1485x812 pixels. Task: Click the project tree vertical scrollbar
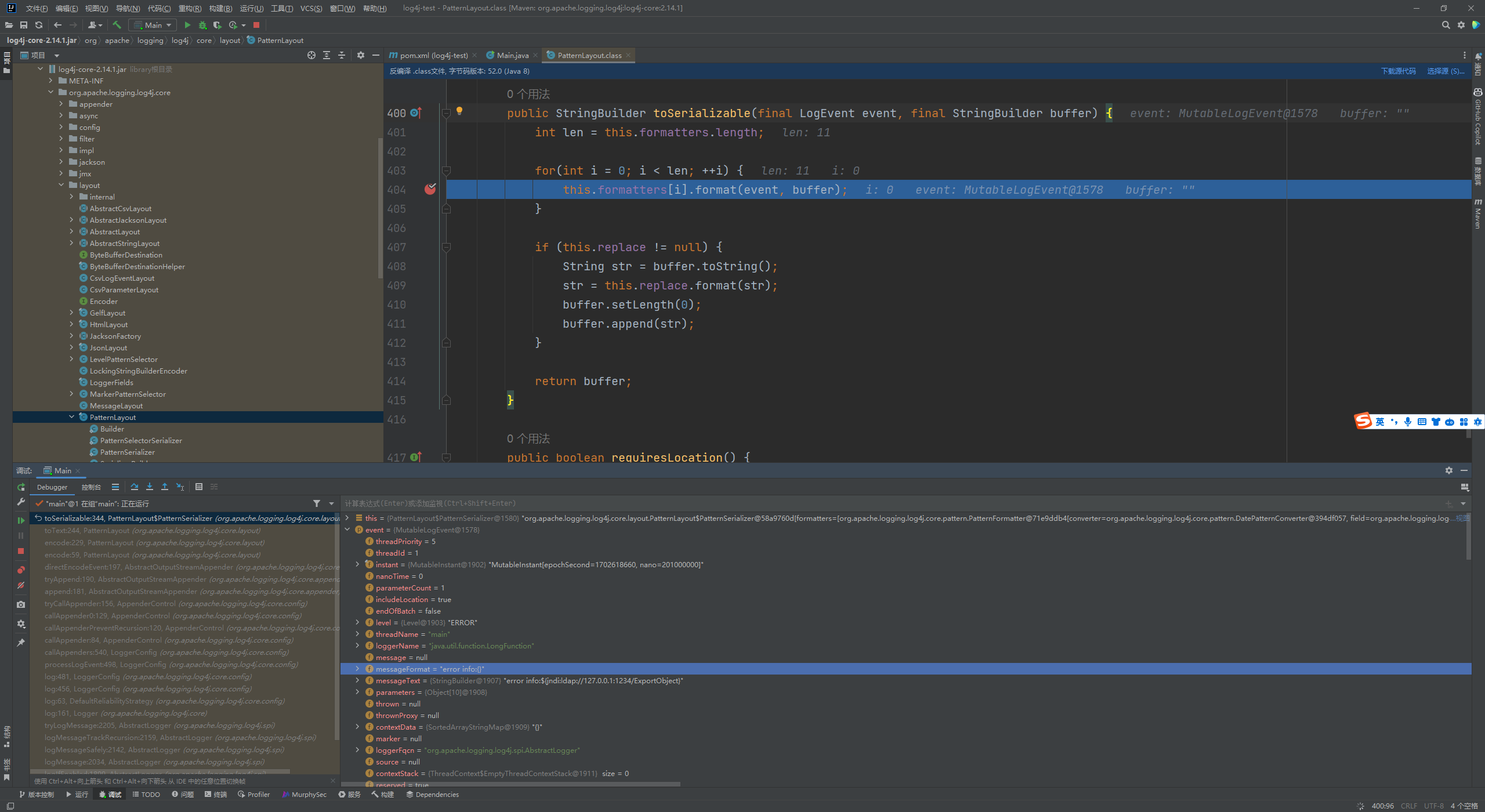click(x=381, y=209)
